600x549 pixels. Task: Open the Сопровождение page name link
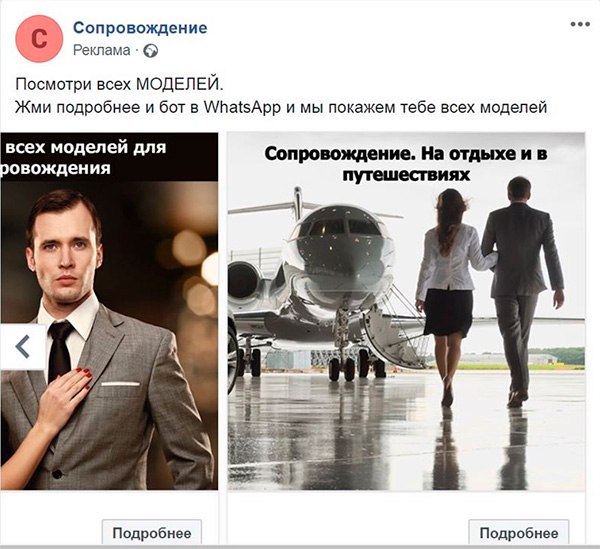click(140, 28)
